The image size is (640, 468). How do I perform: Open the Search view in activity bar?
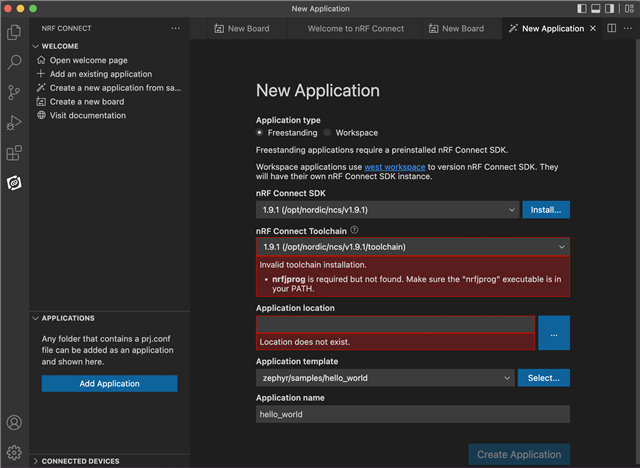coord(14,62)
